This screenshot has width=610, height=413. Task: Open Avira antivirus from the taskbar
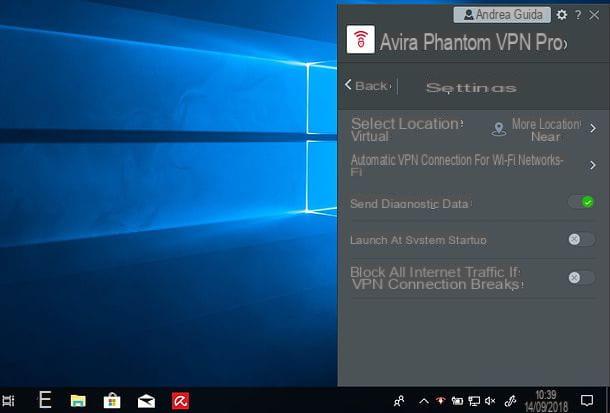point(181,401)
